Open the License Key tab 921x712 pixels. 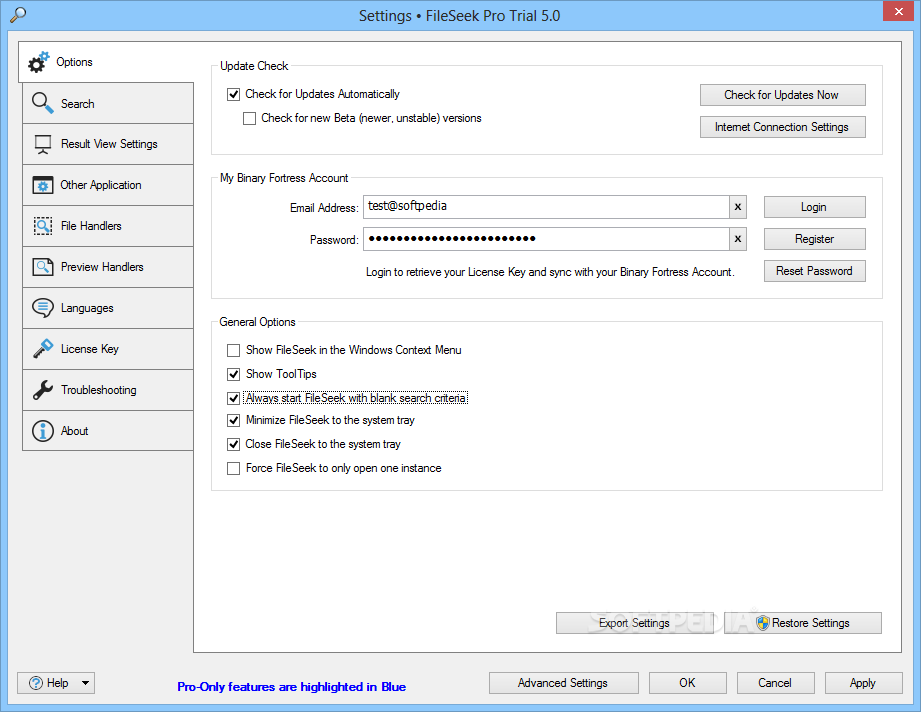pyautogui.click(x=108, y=349)
